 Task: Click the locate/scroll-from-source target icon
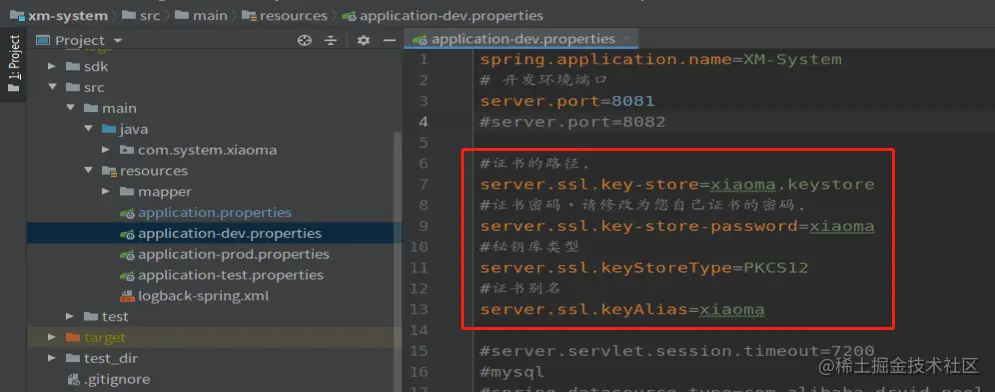click(x=305, y=41)
